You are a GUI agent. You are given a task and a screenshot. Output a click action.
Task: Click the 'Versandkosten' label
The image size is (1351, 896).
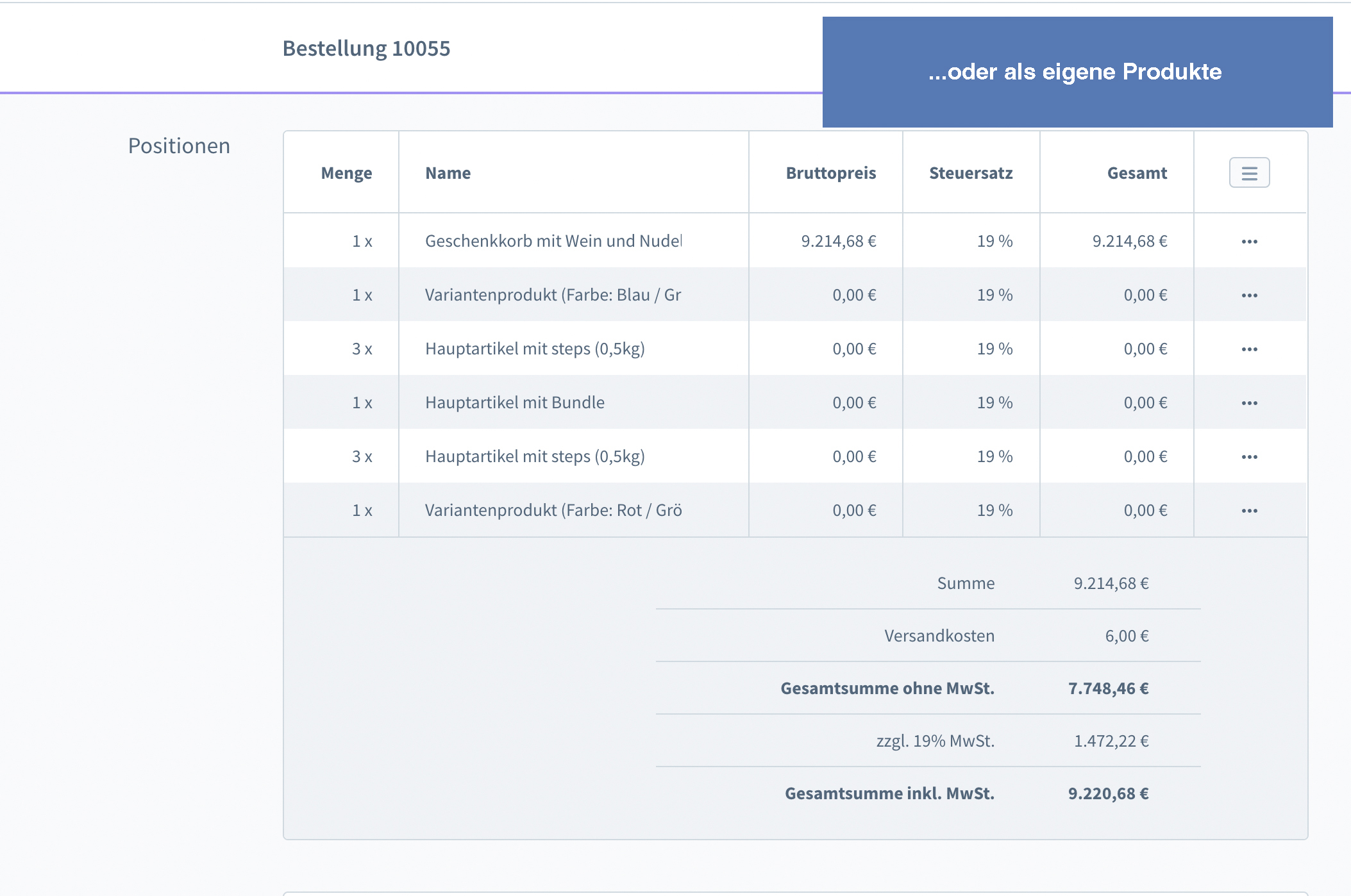coord(939,636)
